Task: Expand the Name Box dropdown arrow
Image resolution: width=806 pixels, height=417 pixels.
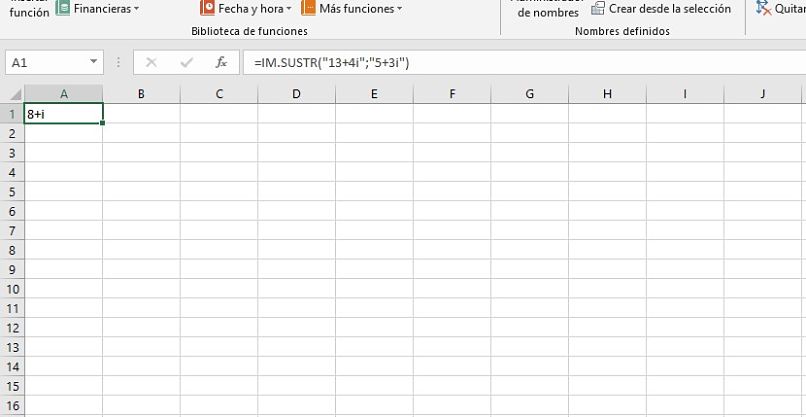Action: click(x=94, y=62)
